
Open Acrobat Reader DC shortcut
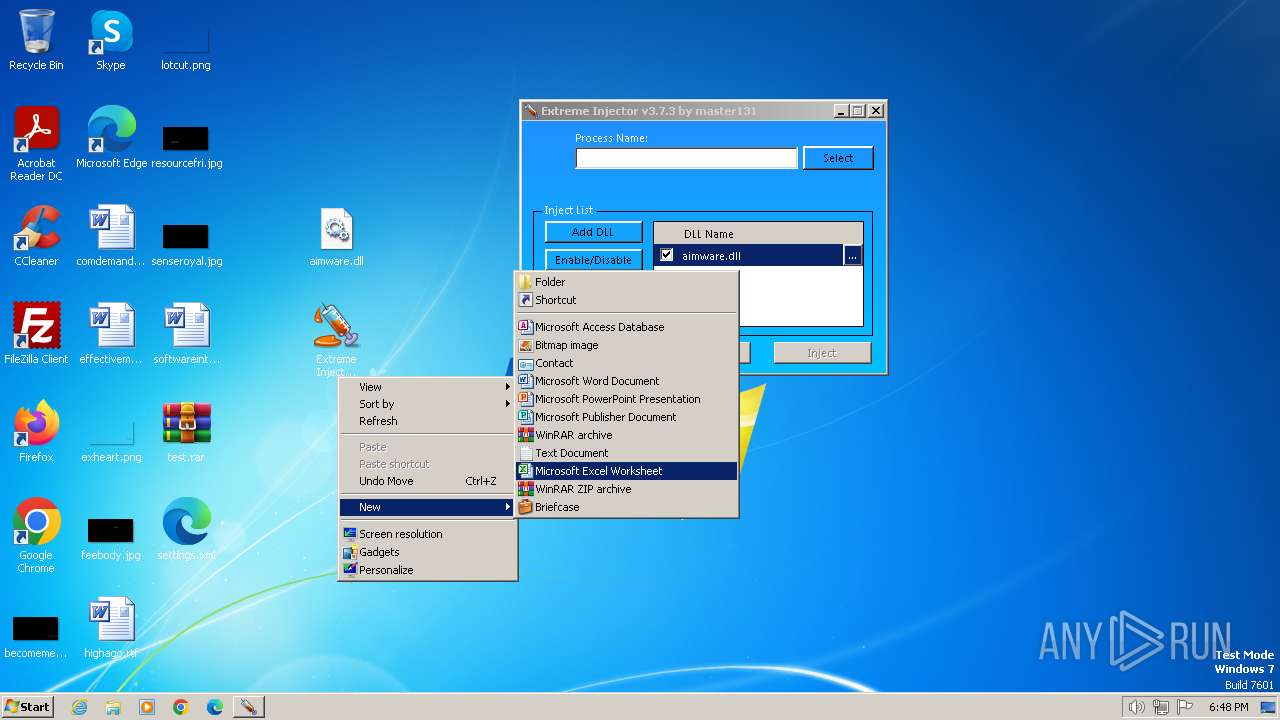(36, 144)
